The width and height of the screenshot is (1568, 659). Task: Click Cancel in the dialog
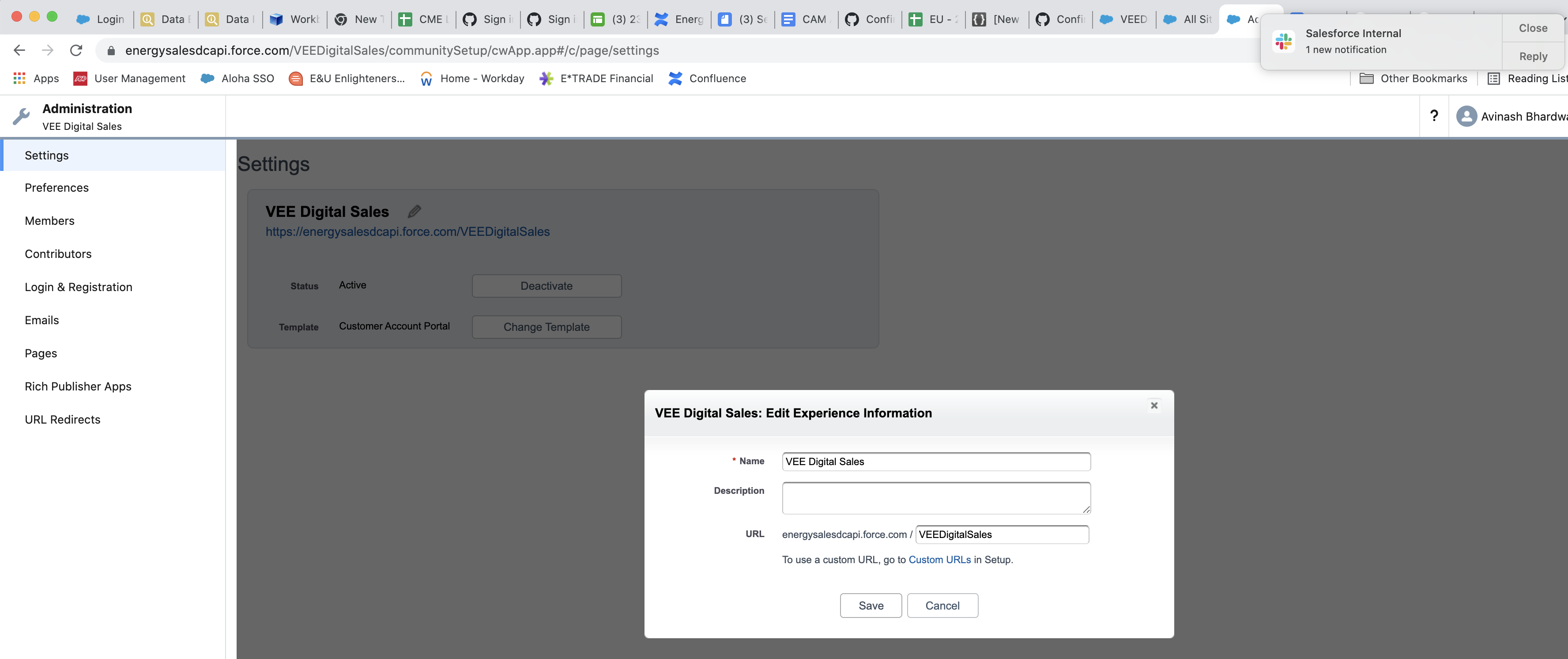click(942, 606)
